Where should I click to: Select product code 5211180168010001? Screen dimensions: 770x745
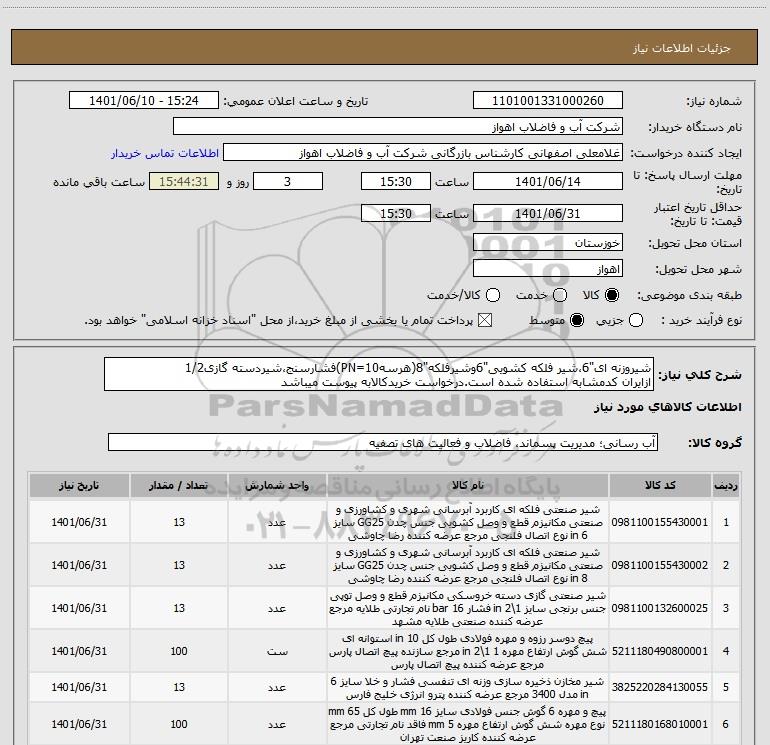(x=660, y=724)
